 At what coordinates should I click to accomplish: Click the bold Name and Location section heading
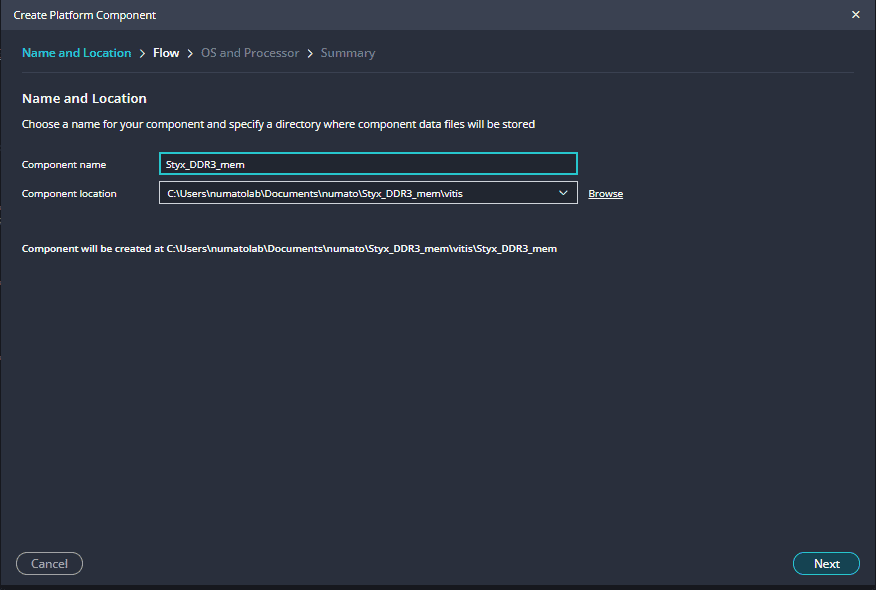(x=84, y=99)
